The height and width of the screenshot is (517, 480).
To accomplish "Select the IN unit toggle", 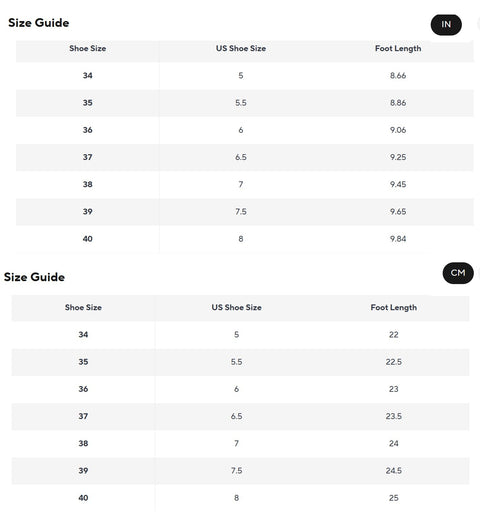I will click(446, 25).
